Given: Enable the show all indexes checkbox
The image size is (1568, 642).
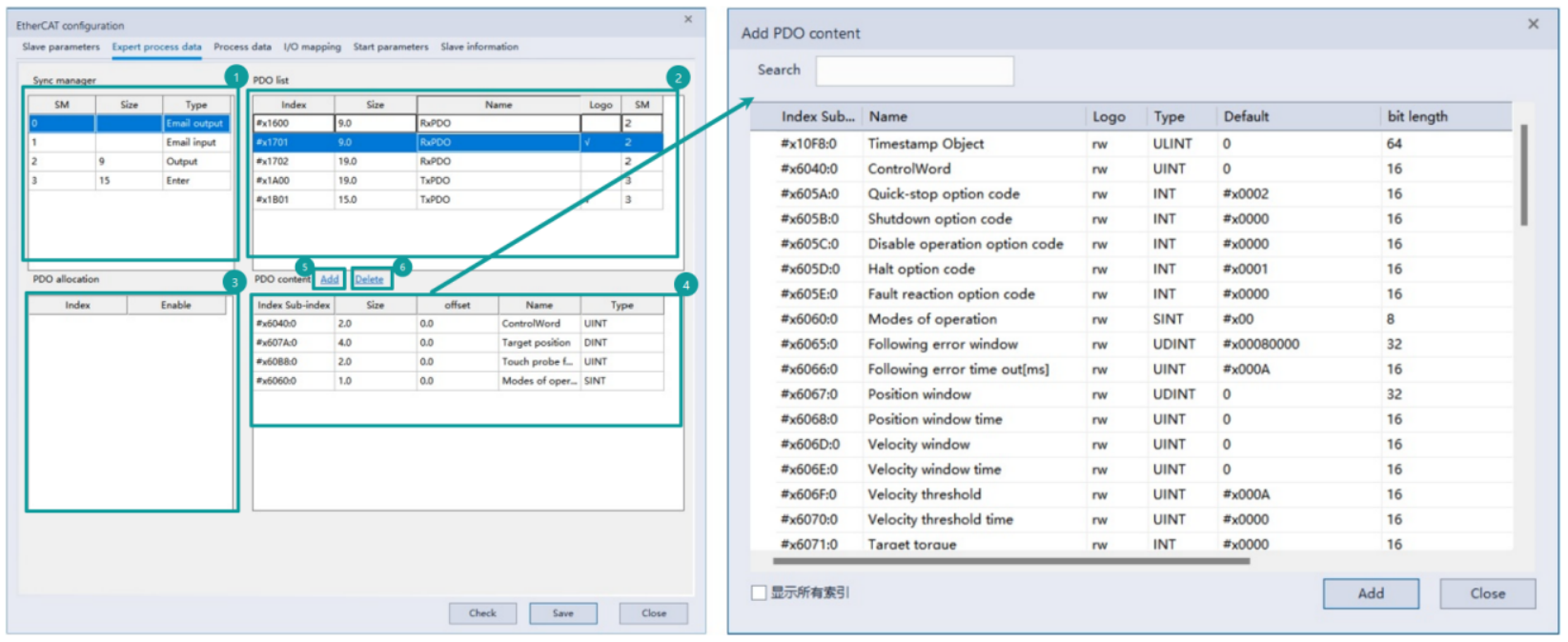Looking at the screenshot, I should pos(759,593).
